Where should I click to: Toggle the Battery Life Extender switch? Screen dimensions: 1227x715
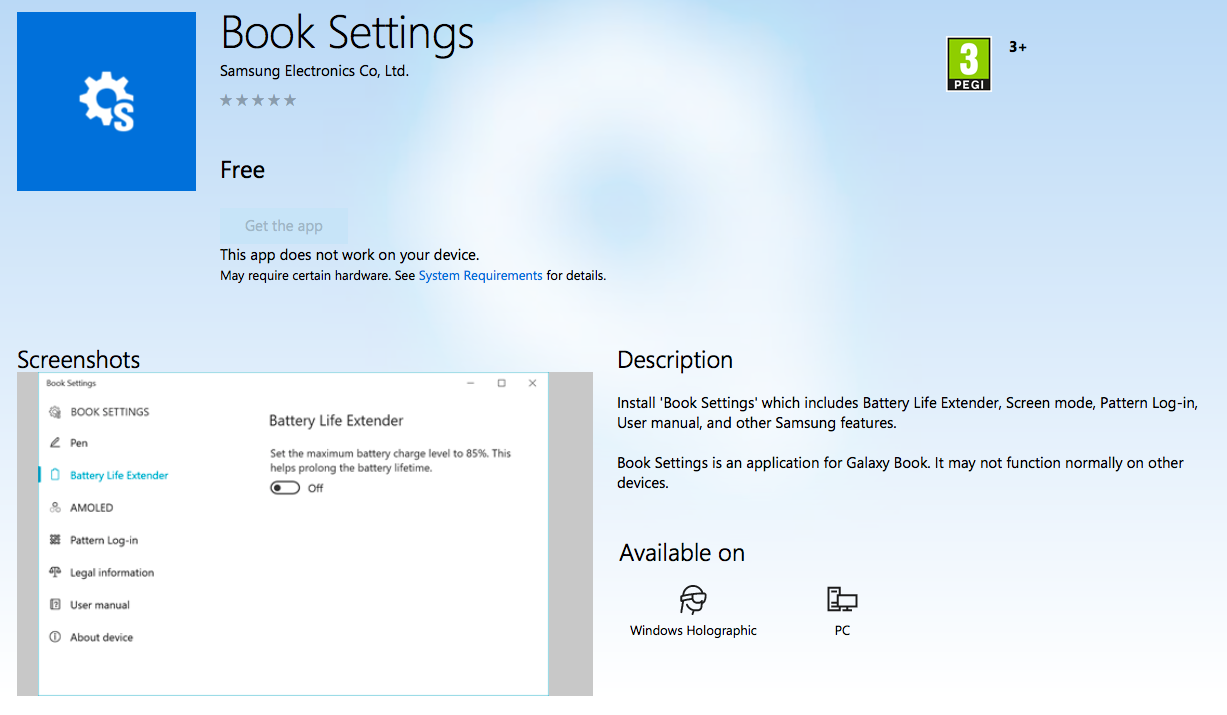click(x=285, y=488)
